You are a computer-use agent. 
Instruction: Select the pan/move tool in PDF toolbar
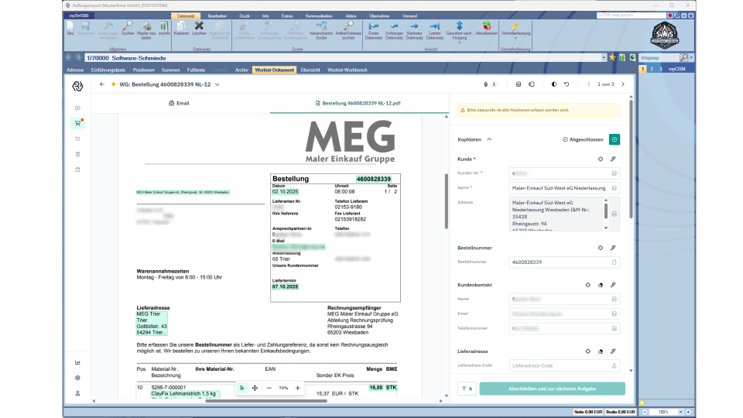(255, 388)
